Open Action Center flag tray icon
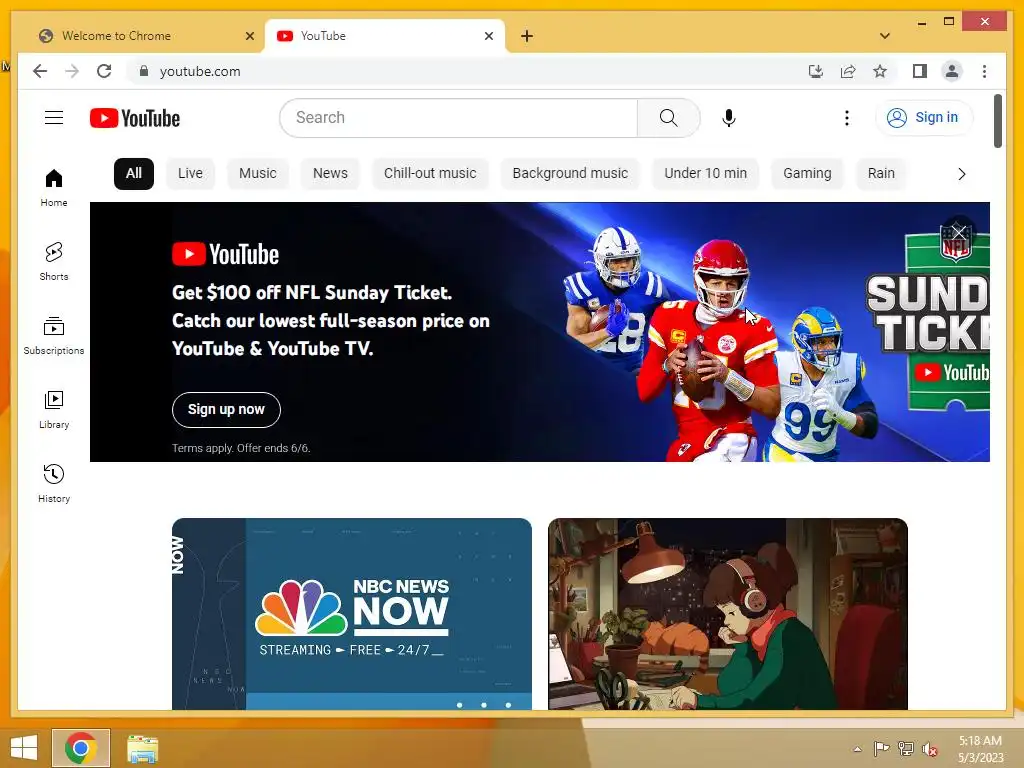This screenshot has width=1024, height=768. click(x=882, y=749)
